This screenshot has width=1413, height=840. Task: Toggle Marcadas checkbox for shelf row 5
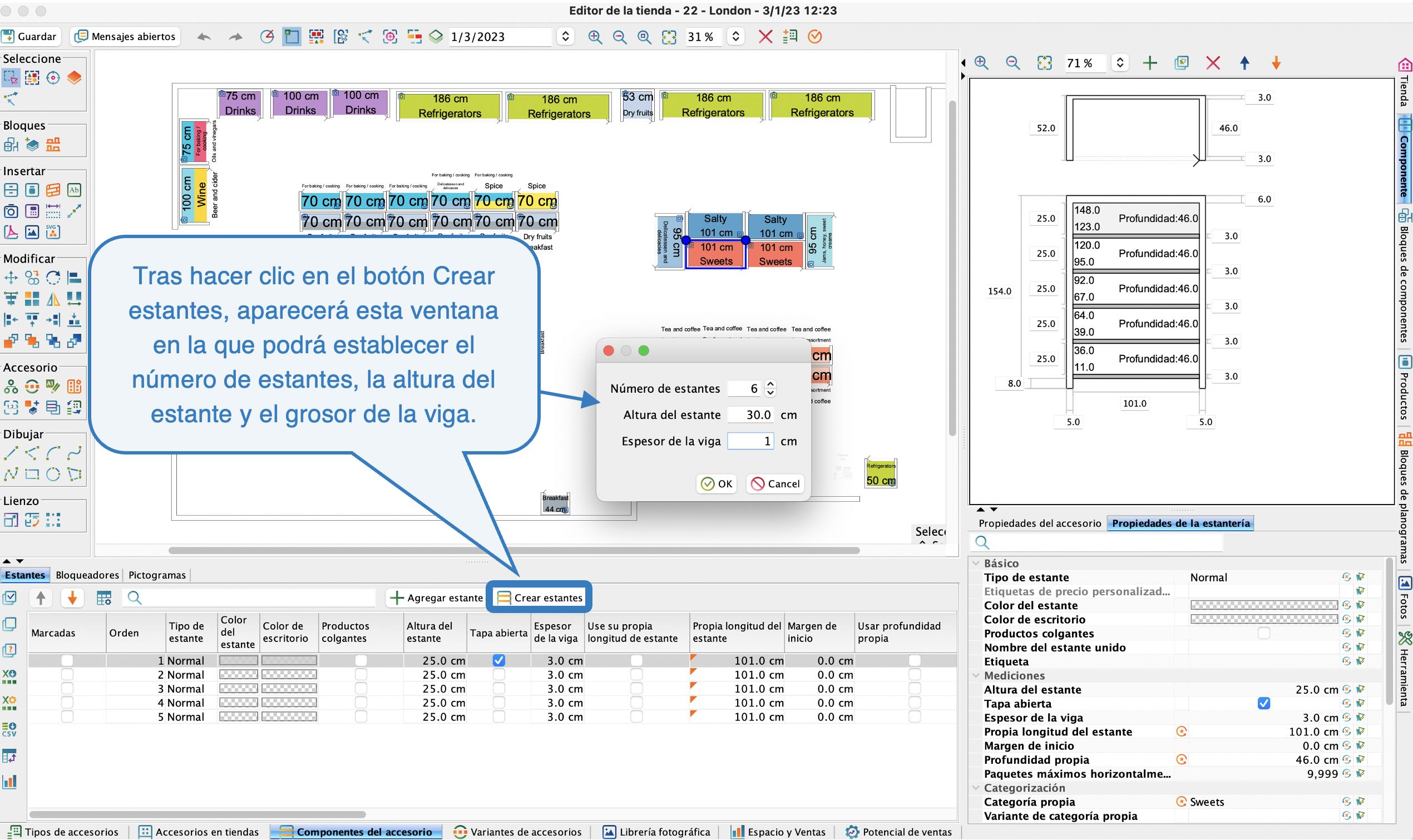tap(67, 717)
